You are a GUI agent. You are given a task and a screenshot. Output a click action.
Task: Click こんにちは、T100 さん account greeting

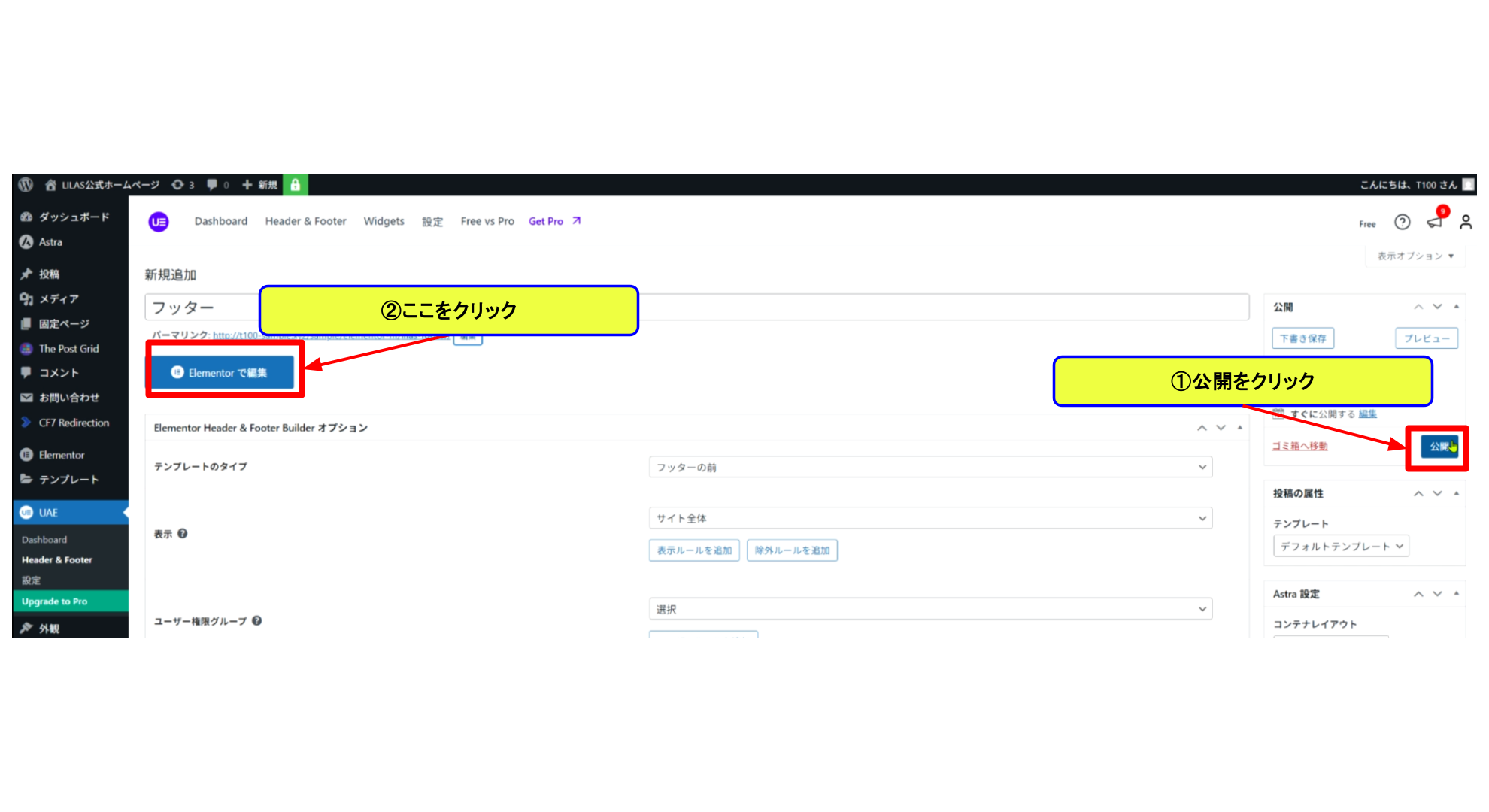coord(1417,185)
